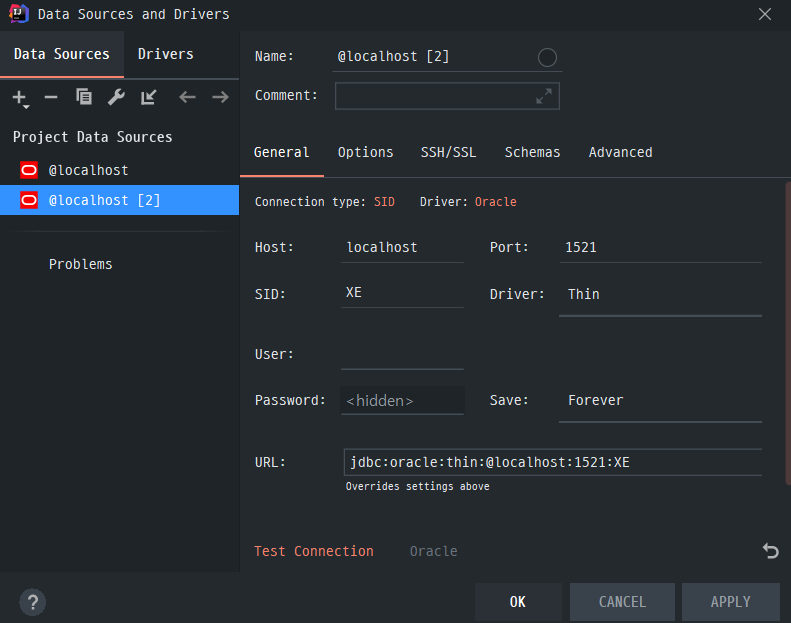Open the SSH/SSL tab
Image resolution: width=791 pixels, height=623 pixels.
pos(448,152)
